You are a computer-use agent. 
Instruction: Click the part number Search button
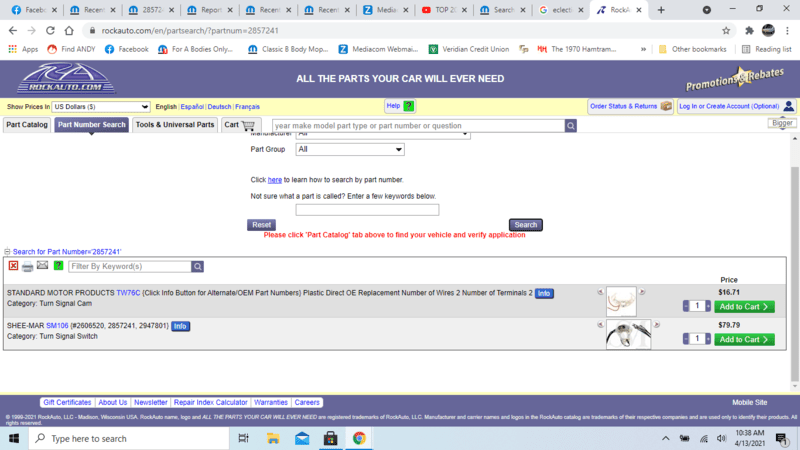(526, 225)
